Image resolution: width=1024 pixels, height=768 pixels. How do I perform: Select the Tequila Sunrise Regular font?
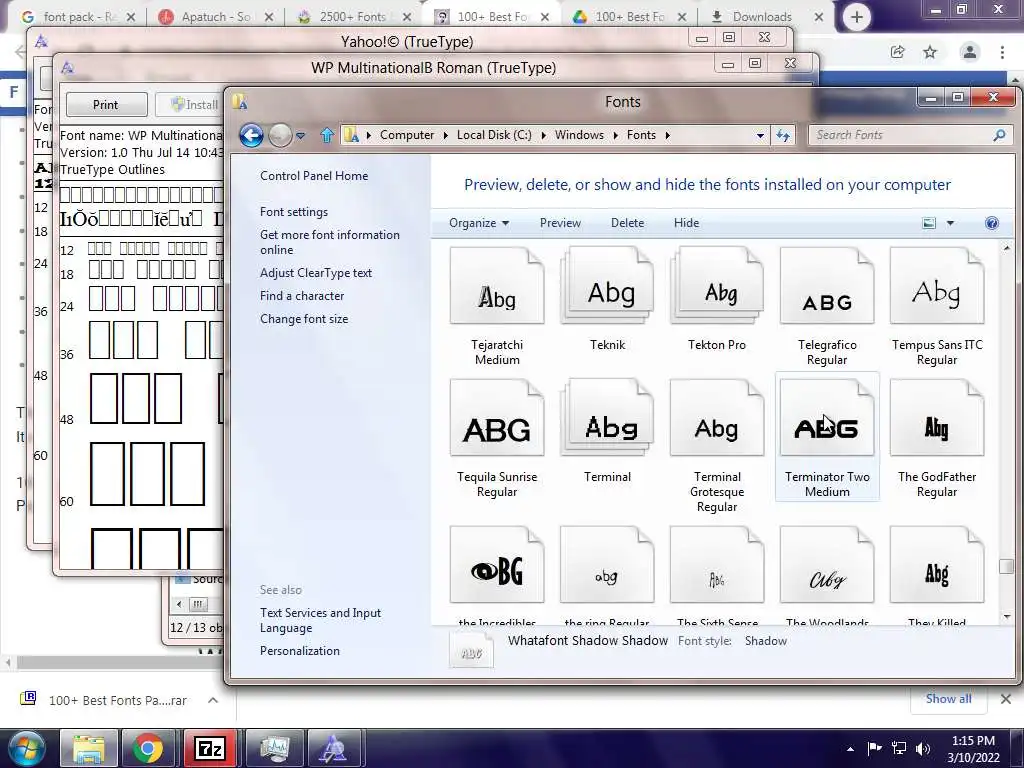(497, 418)
